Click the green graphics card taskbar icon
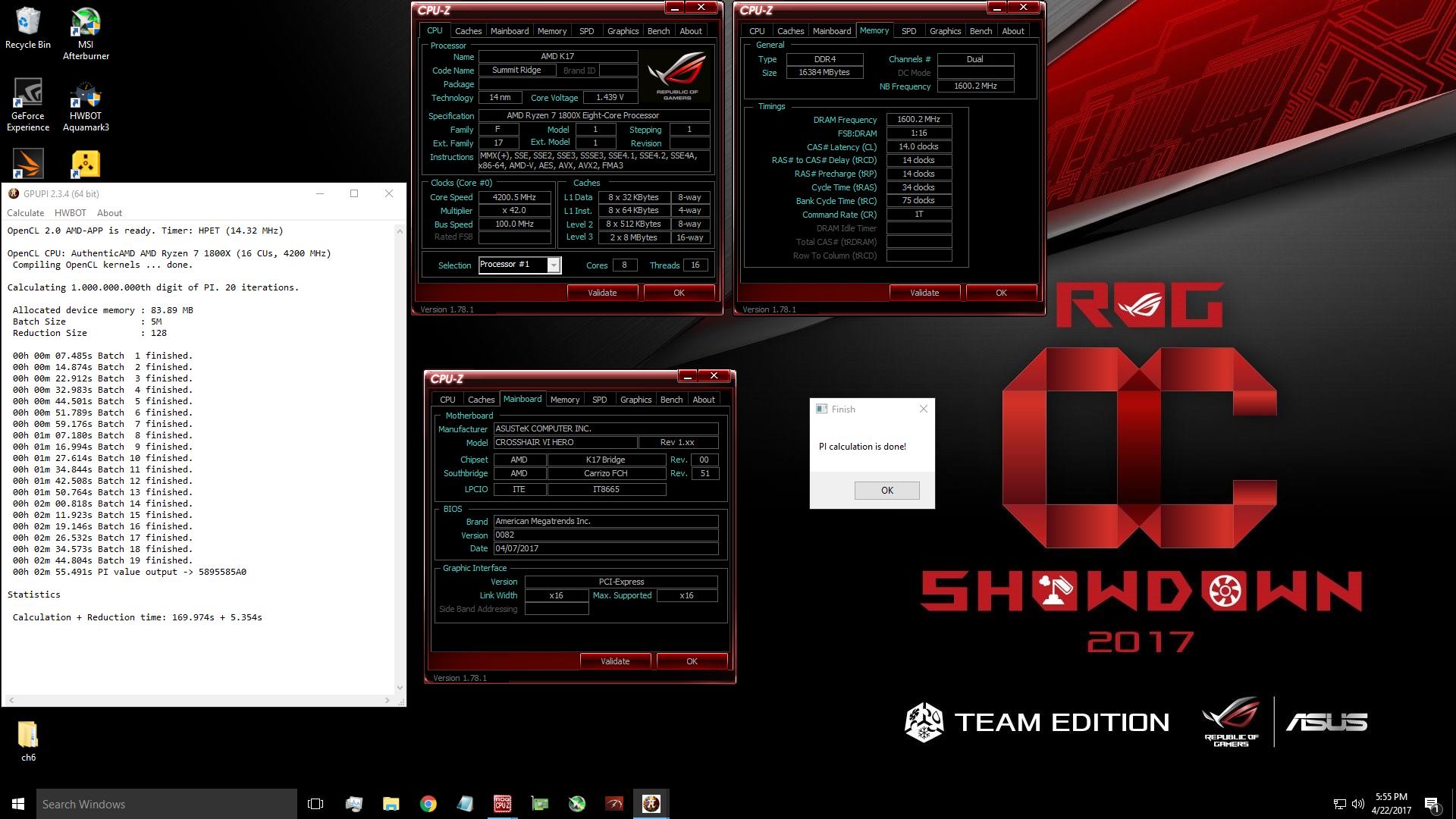 [x=540, y=804]
